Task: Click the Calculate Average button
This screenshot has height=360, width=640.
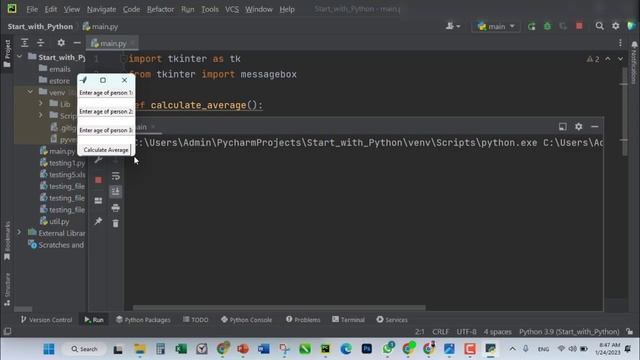Action: (x=106, y=150)
